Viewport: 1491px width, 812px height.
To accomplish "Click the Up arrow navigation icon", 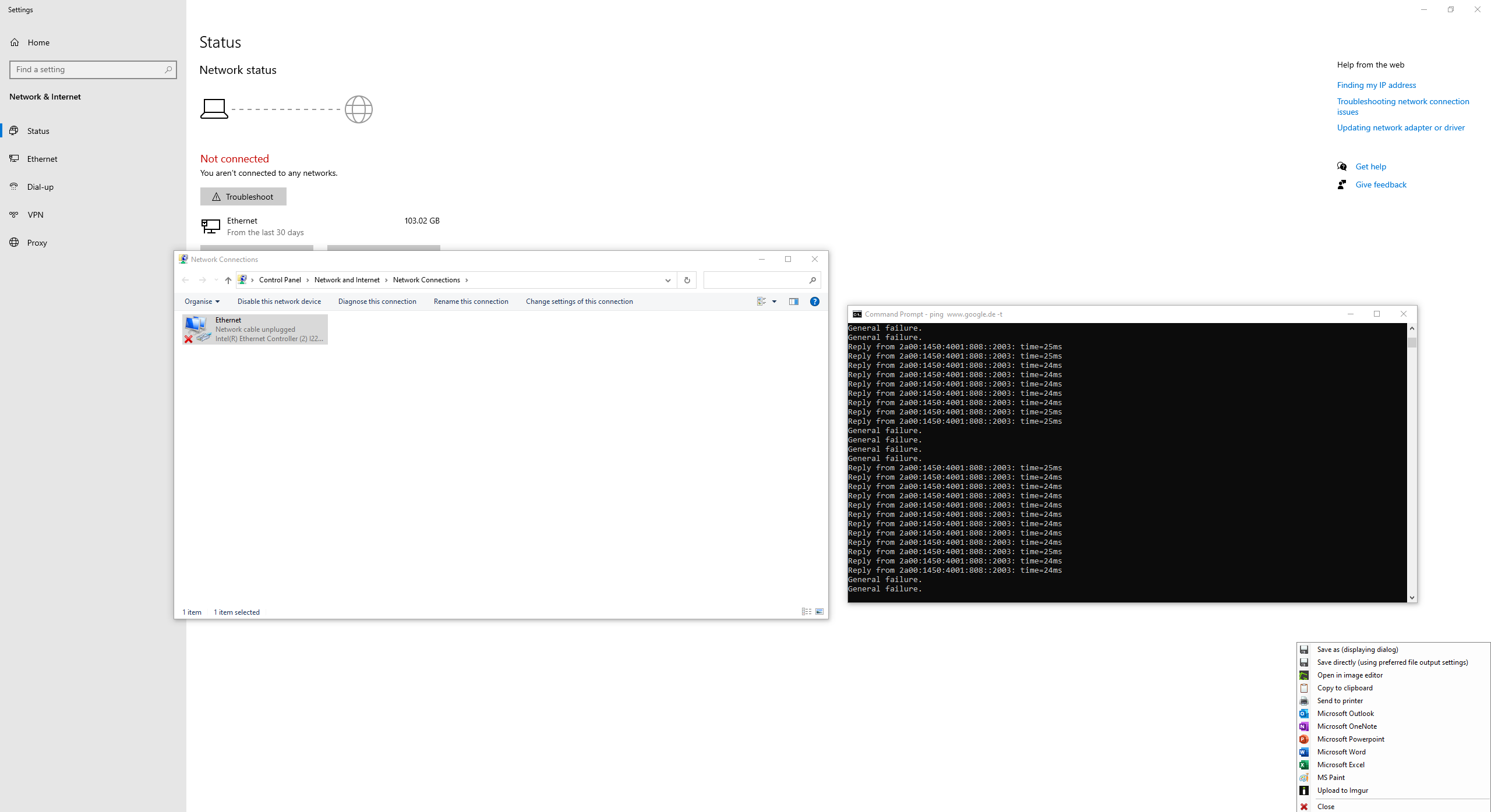I will pyautogui.click(x=228, y=280).
